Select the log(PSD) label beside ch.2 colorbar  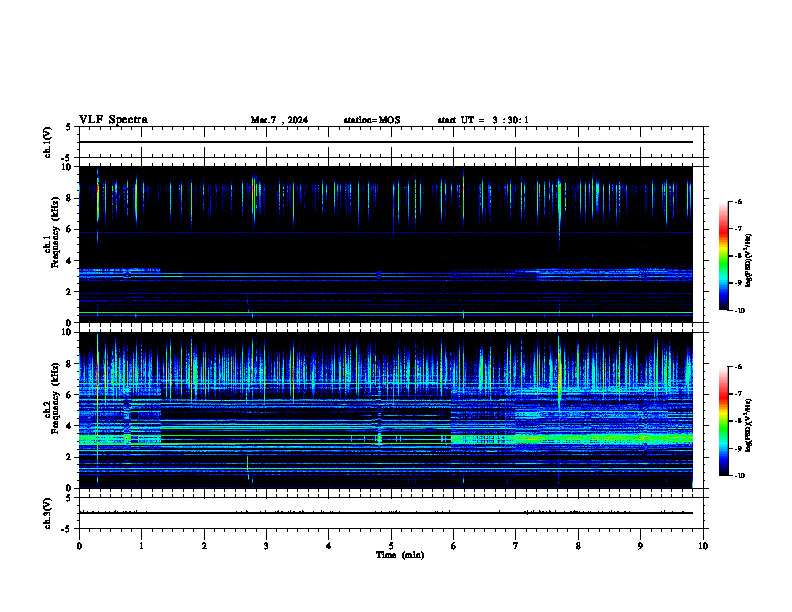point(749,425)
